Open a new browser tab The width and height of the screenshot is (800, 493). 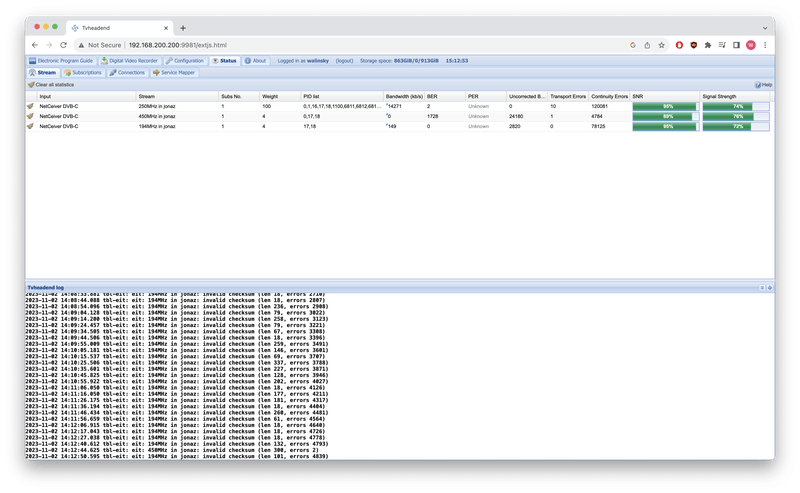point(183,28)
